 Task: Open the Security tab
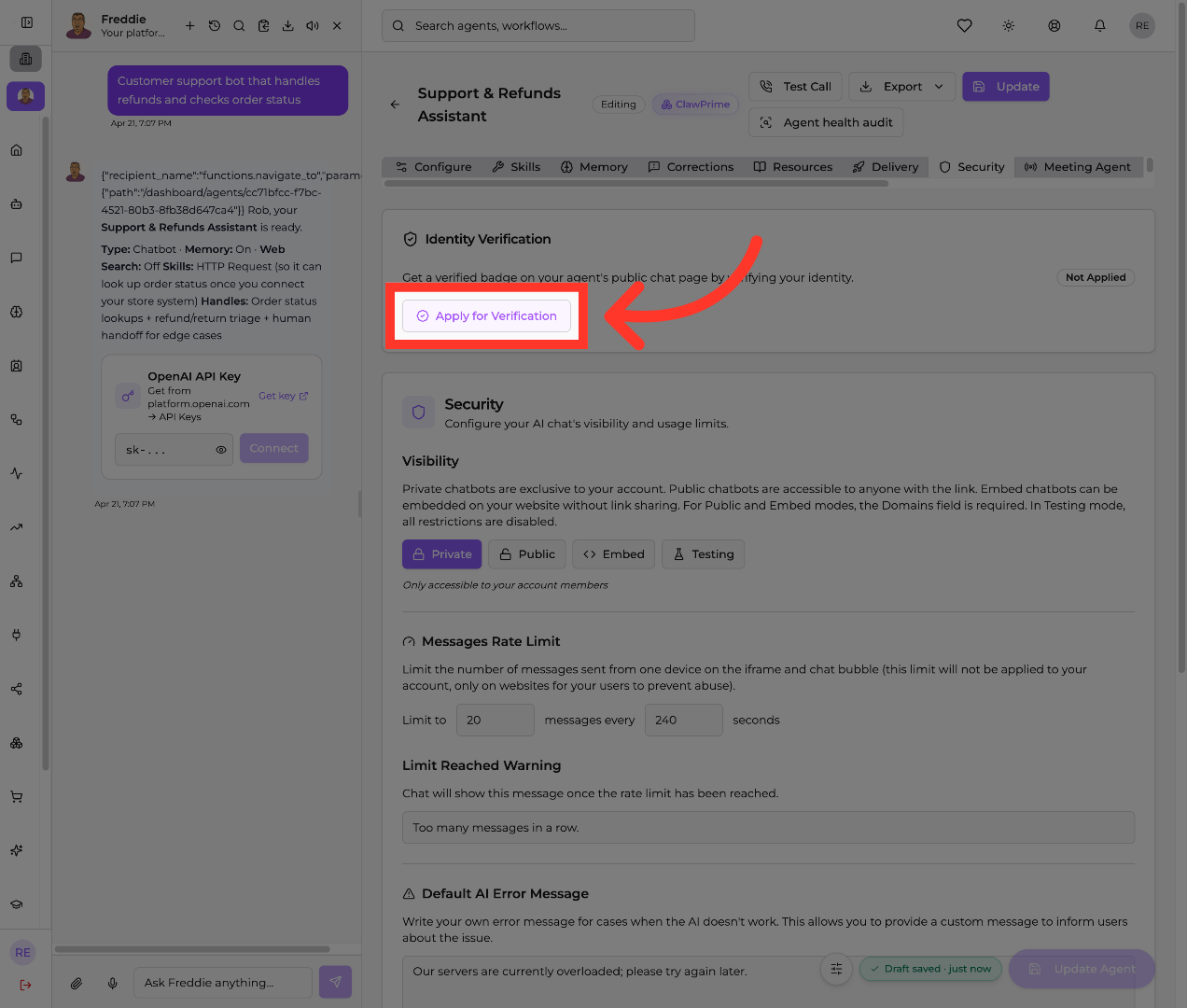pos(972,167)
